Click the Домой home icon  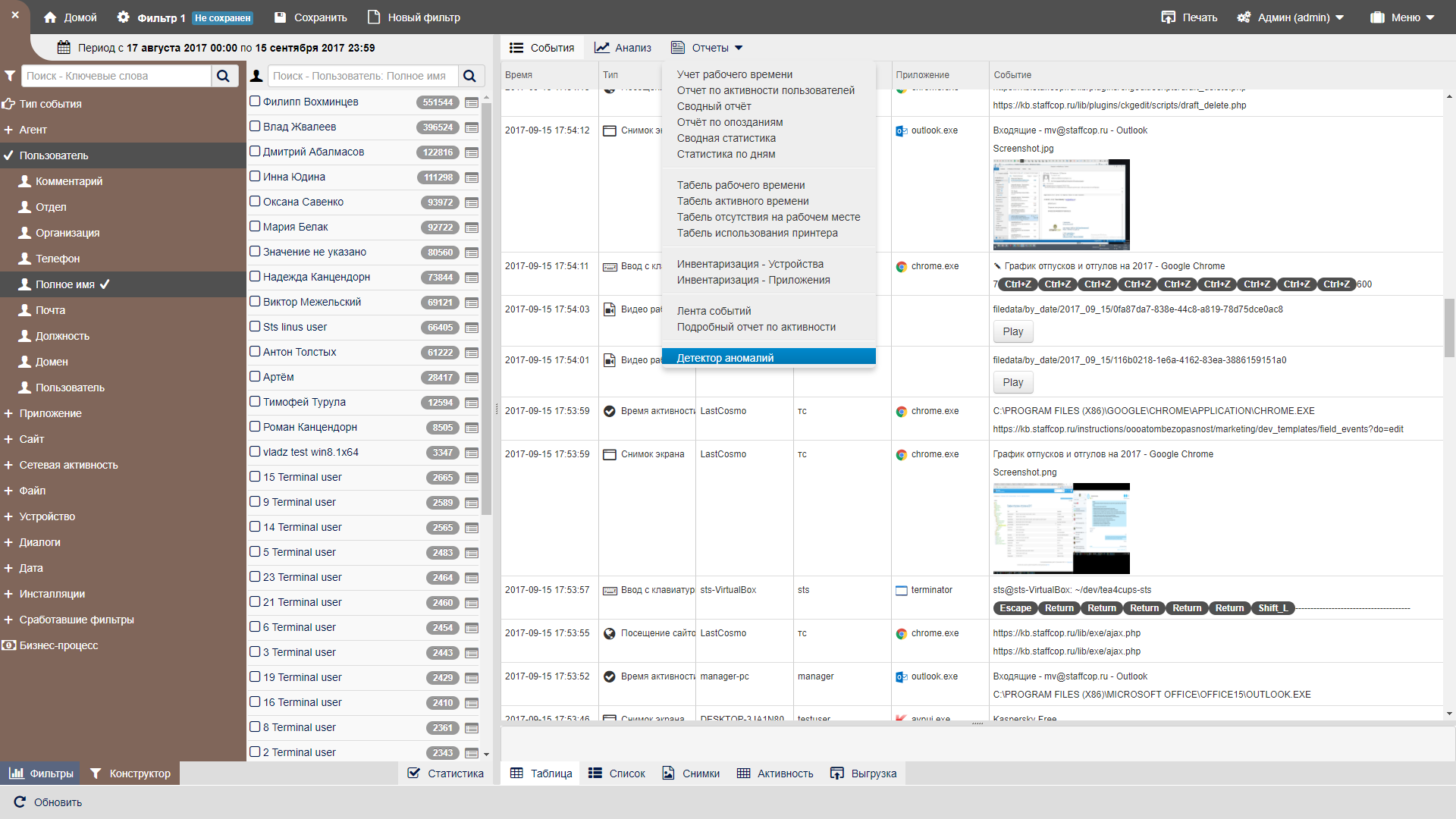pyautogui.click(x=50, y=17)
